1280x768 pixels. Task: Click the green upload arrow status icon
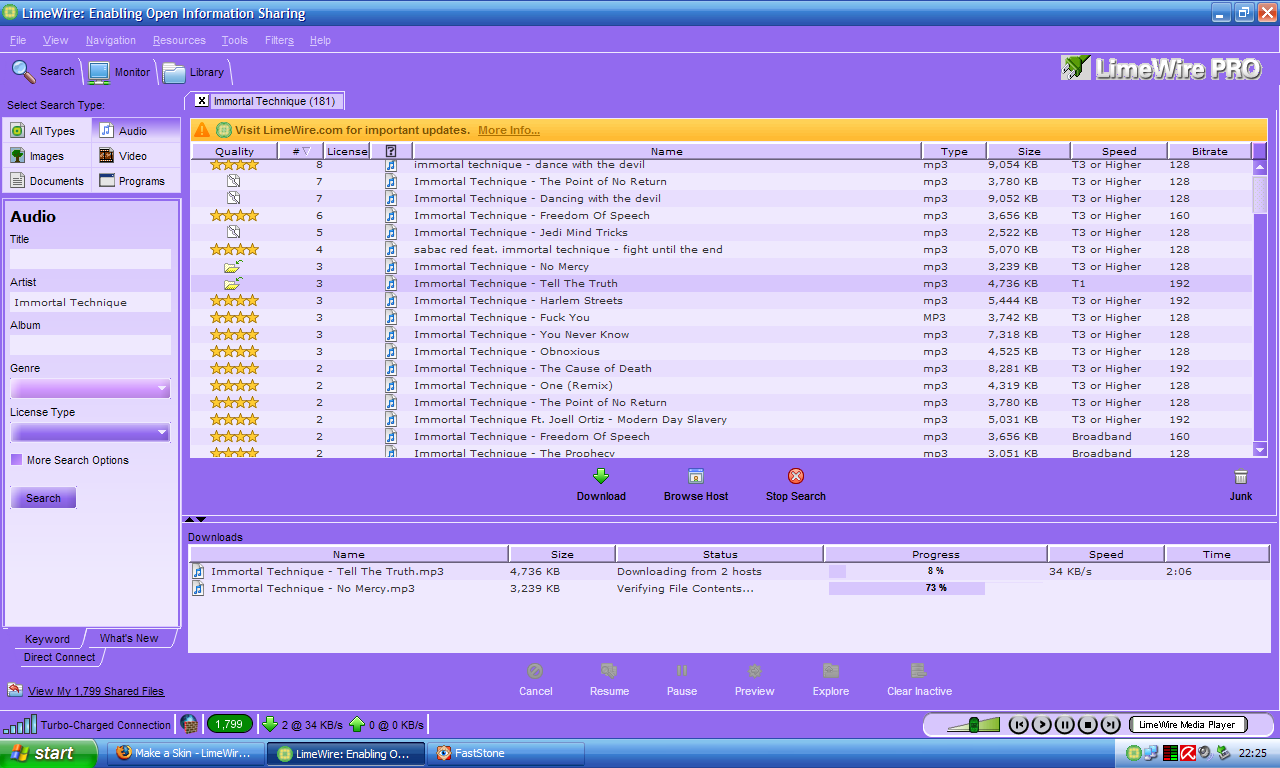tap(357, 724)
